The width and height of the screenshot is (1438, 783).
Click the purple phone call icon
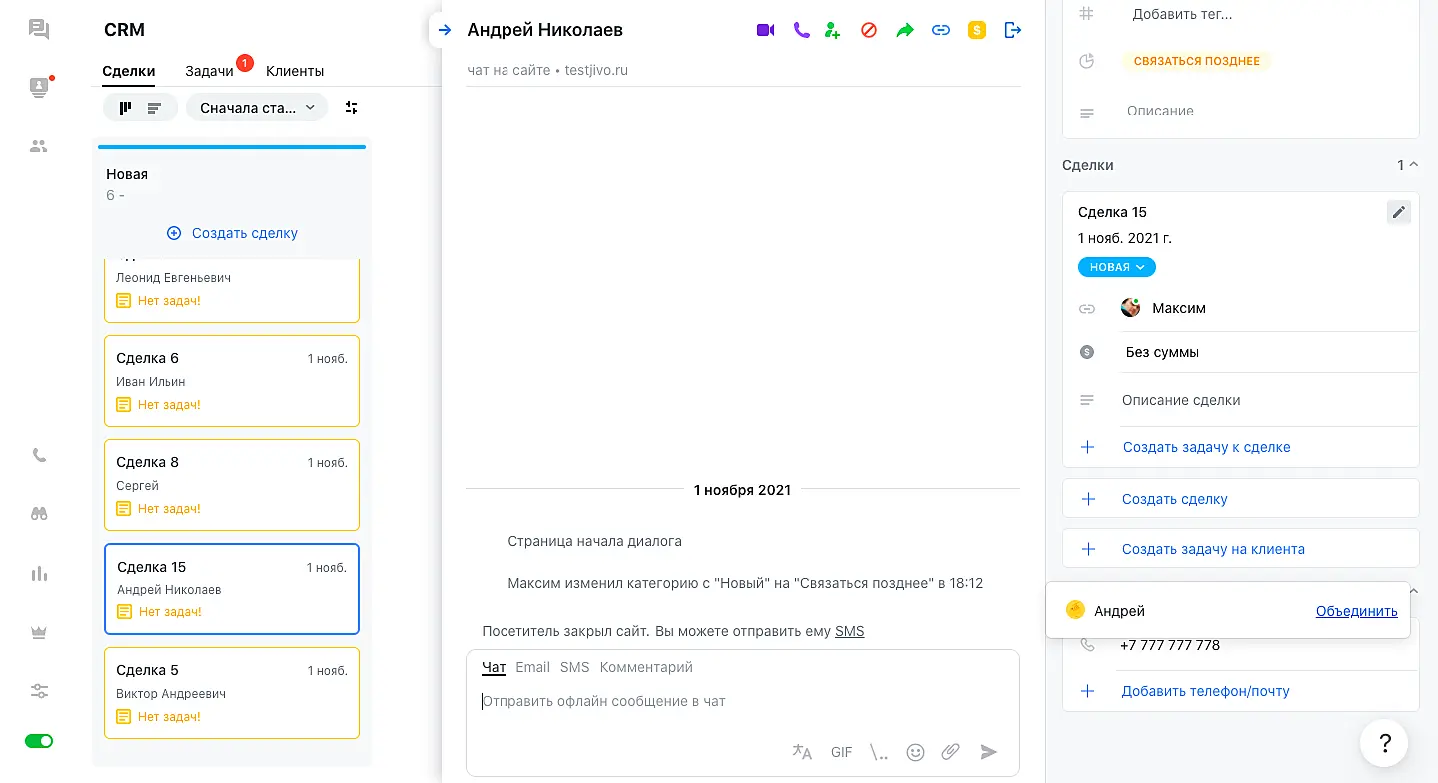[801, 30]
